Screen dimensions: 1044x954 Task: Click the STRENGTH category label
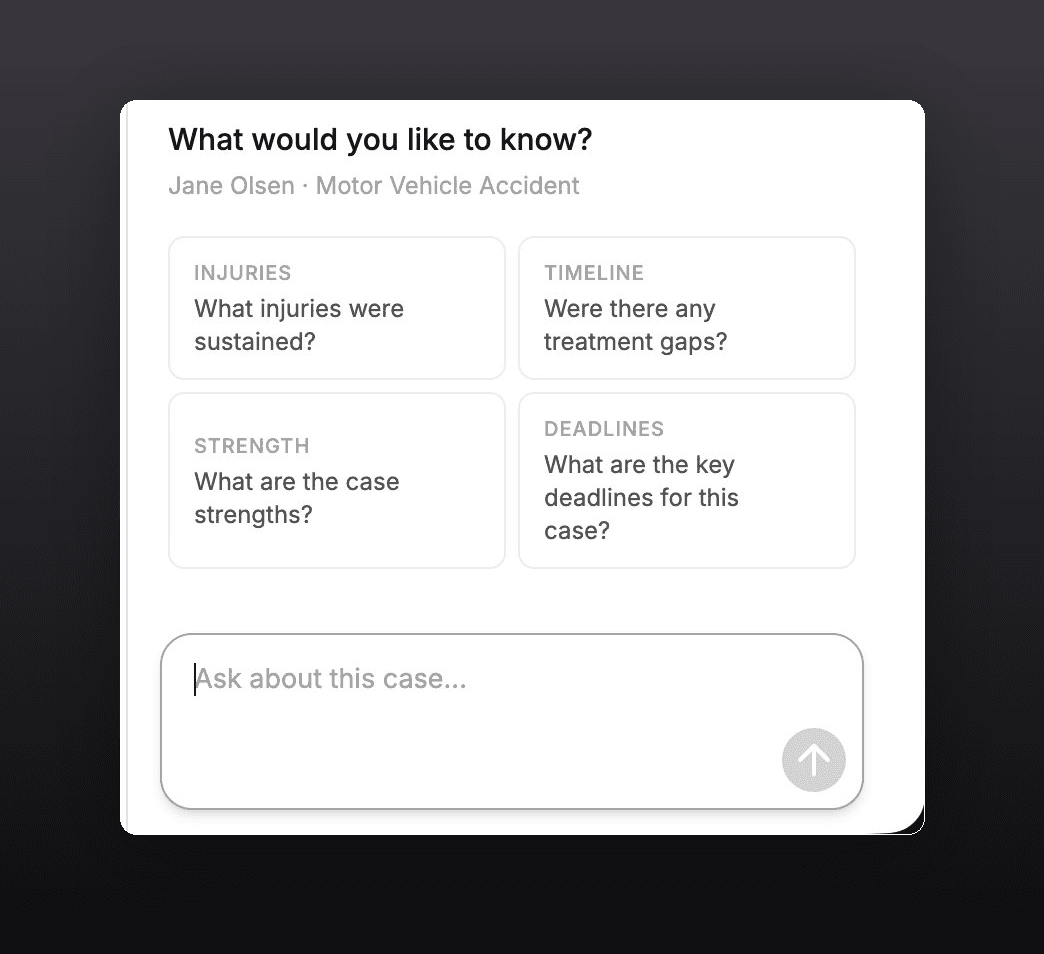(251, 446)
